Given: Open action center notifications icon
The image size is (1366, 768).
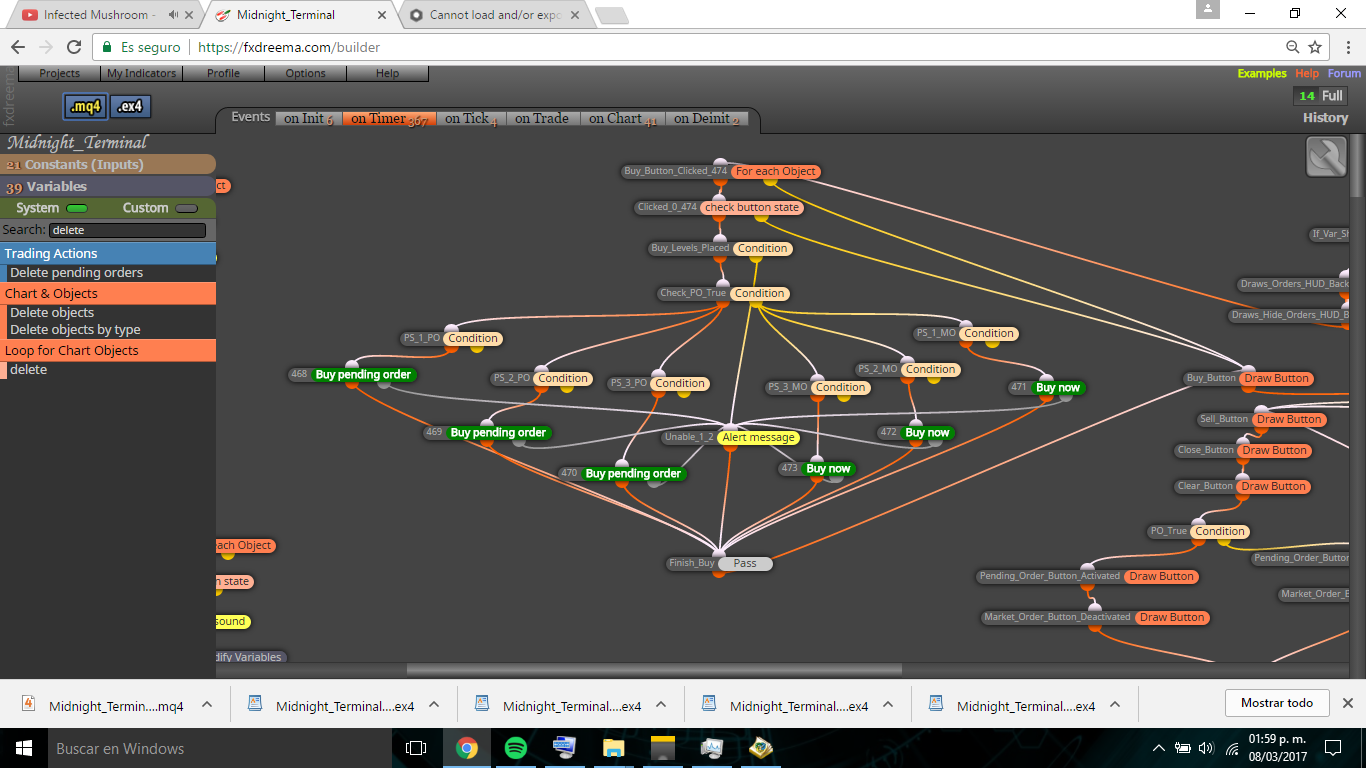Looking at the screenshot, I should click(1332, 748).
